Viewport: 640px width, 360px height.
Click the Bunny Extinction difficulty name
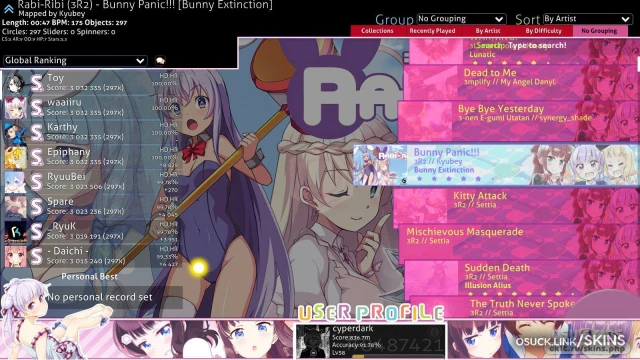444,170
